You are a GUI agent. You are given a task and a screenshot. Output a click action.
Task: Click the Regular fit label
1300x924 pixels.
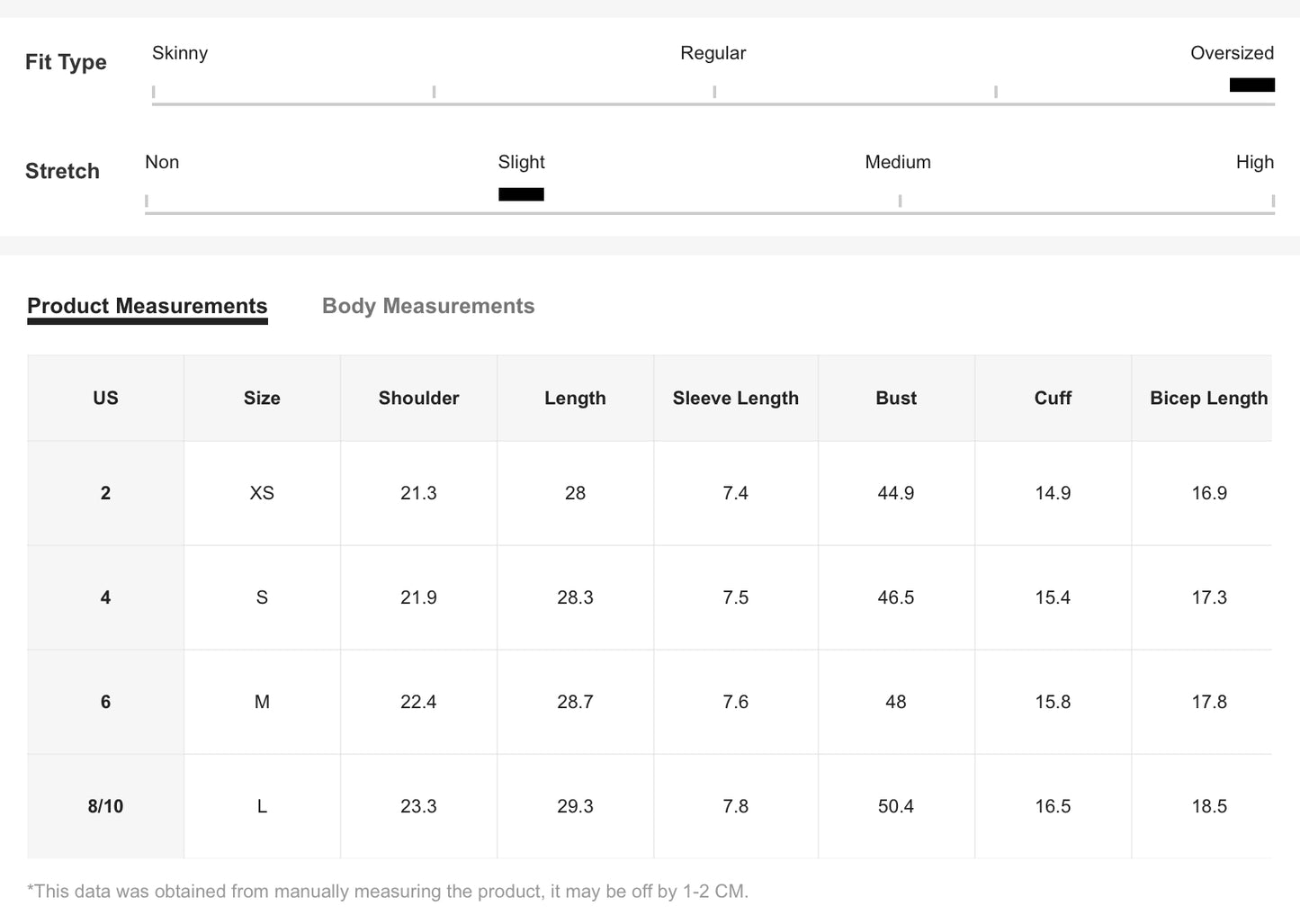713,53
